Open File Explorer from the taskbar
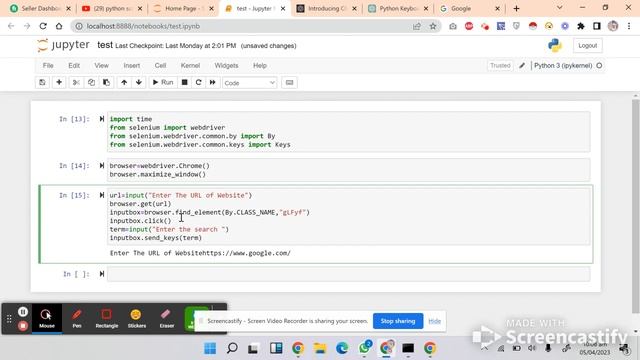 [x=320, y=348]
